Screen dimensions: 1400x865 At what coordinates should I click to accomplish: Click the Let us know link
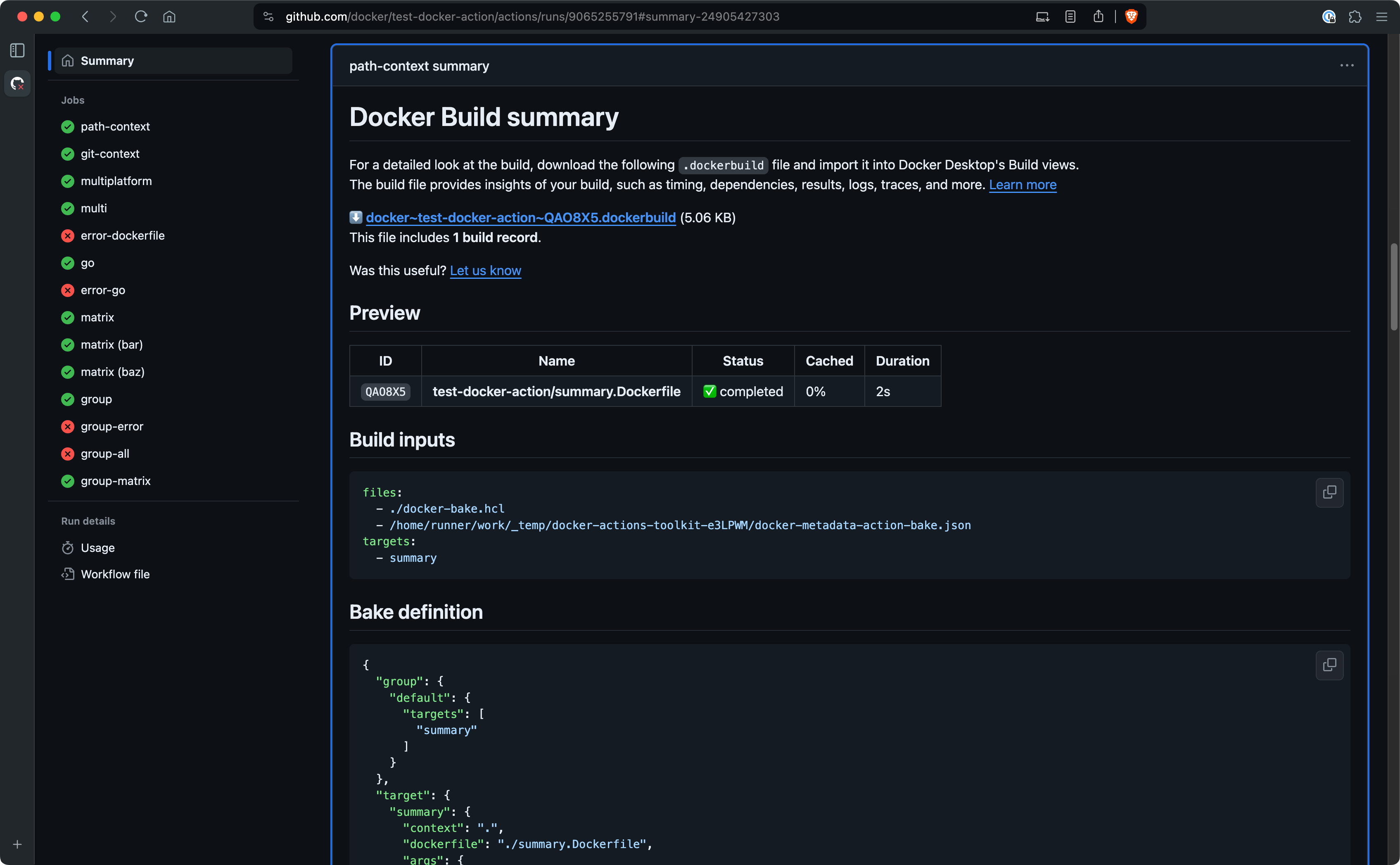(486, 270)
